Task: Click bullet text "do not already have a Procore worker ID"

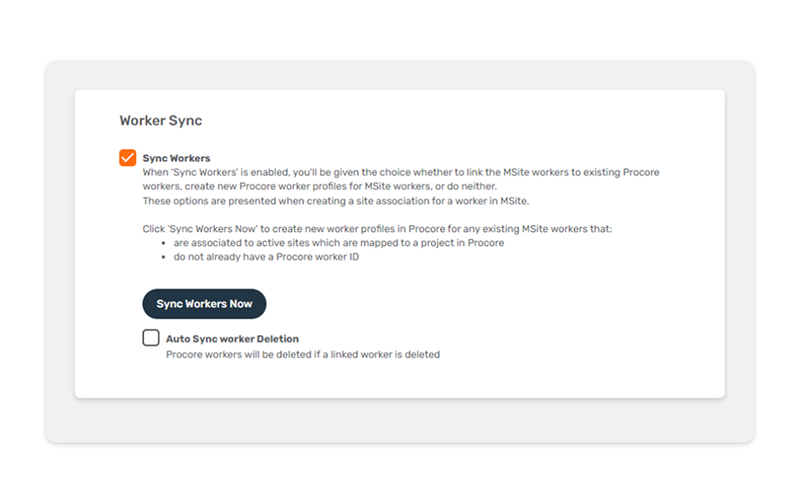Action: (266, 257)
